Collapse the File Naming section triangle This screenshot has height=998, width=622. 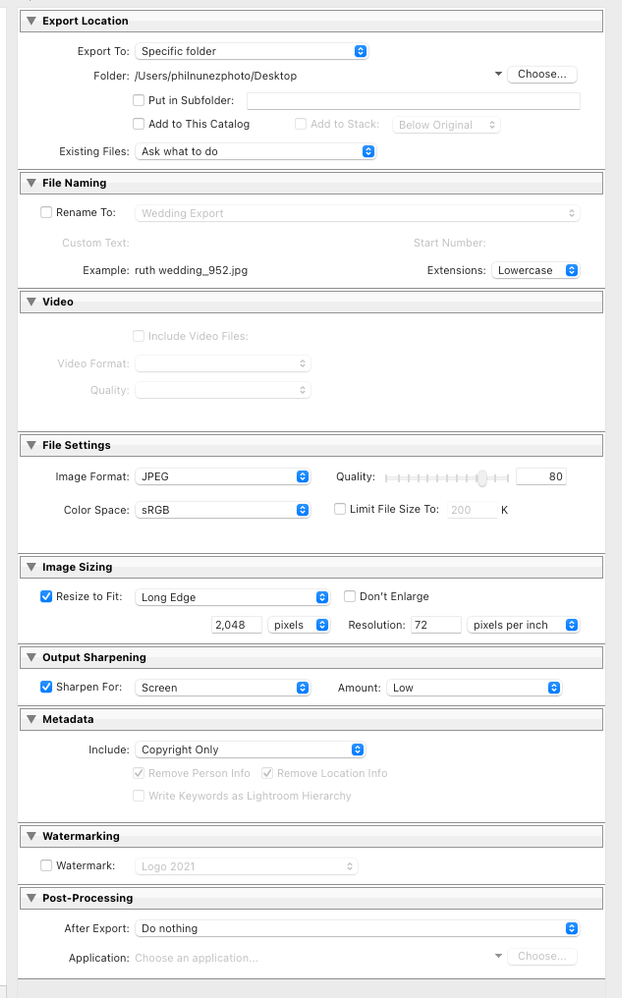pyautogui.click(x=31, y=183)
